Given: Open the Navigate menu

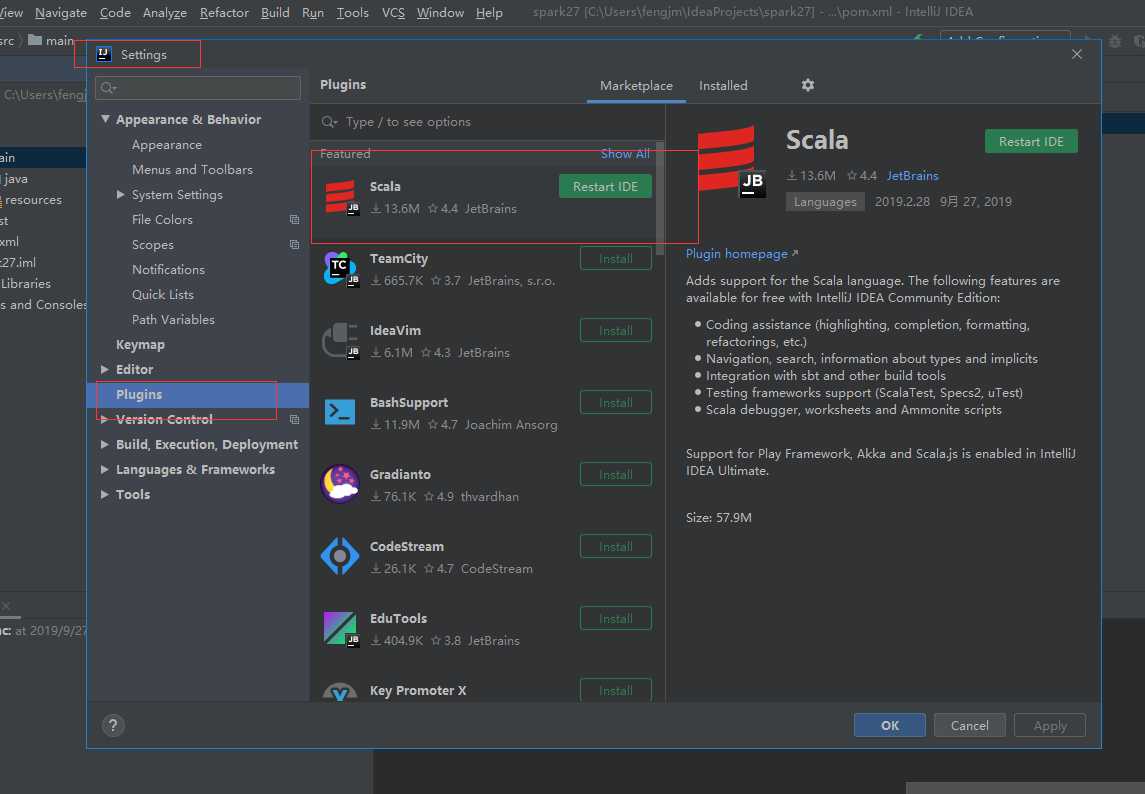Looking at the screenshot, I should (61, 12).
